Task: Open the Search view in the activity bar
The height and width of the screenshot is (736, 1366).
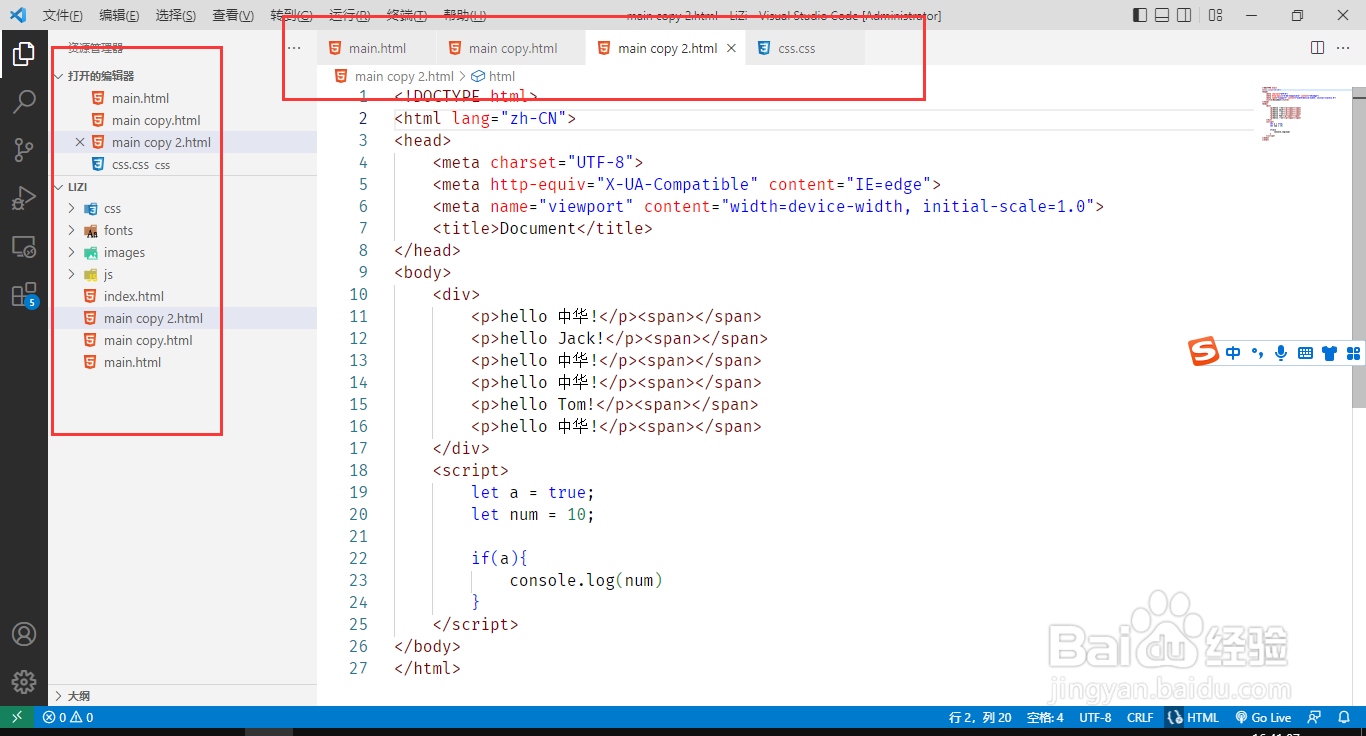Action: pyautogui.click(x=24, y=101)
